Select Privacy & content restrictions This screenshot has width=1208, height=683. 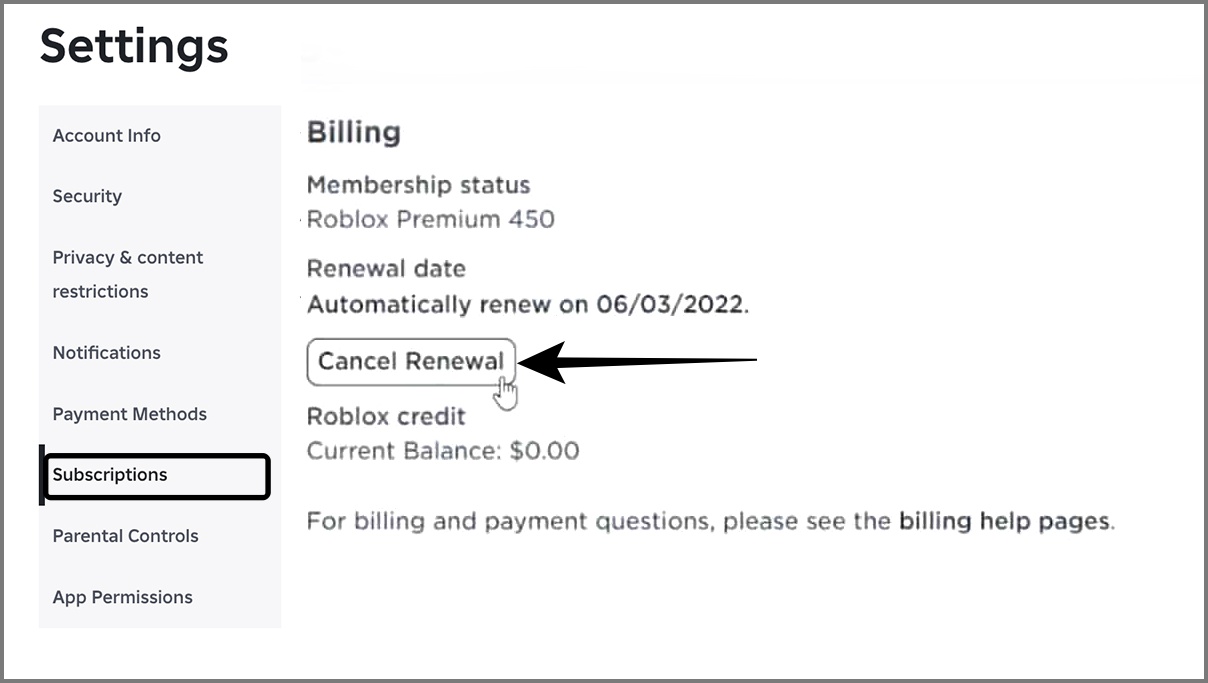click(127, 274)
